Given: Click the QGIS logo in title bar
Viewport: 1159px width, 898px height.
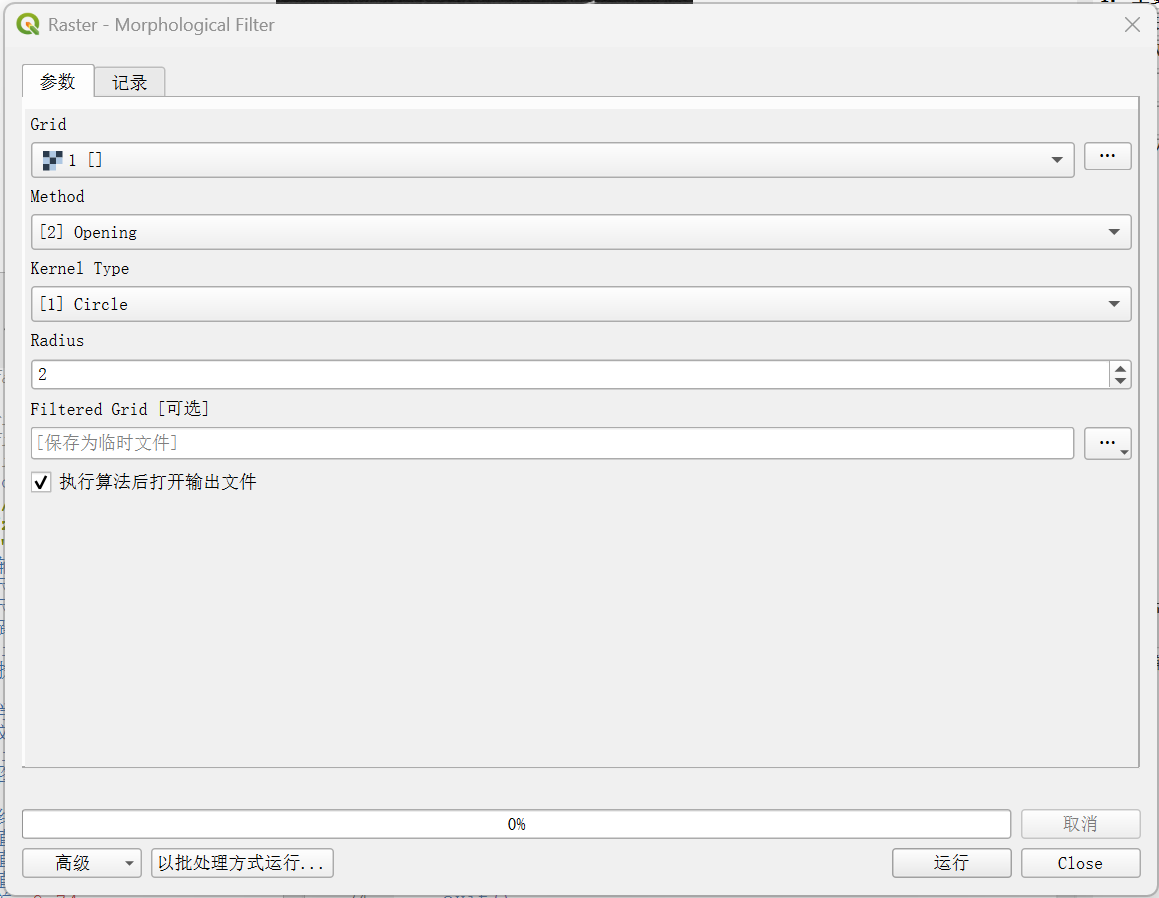Looking at the screenshot, I should pyautogui.click(x=28, y=25).
